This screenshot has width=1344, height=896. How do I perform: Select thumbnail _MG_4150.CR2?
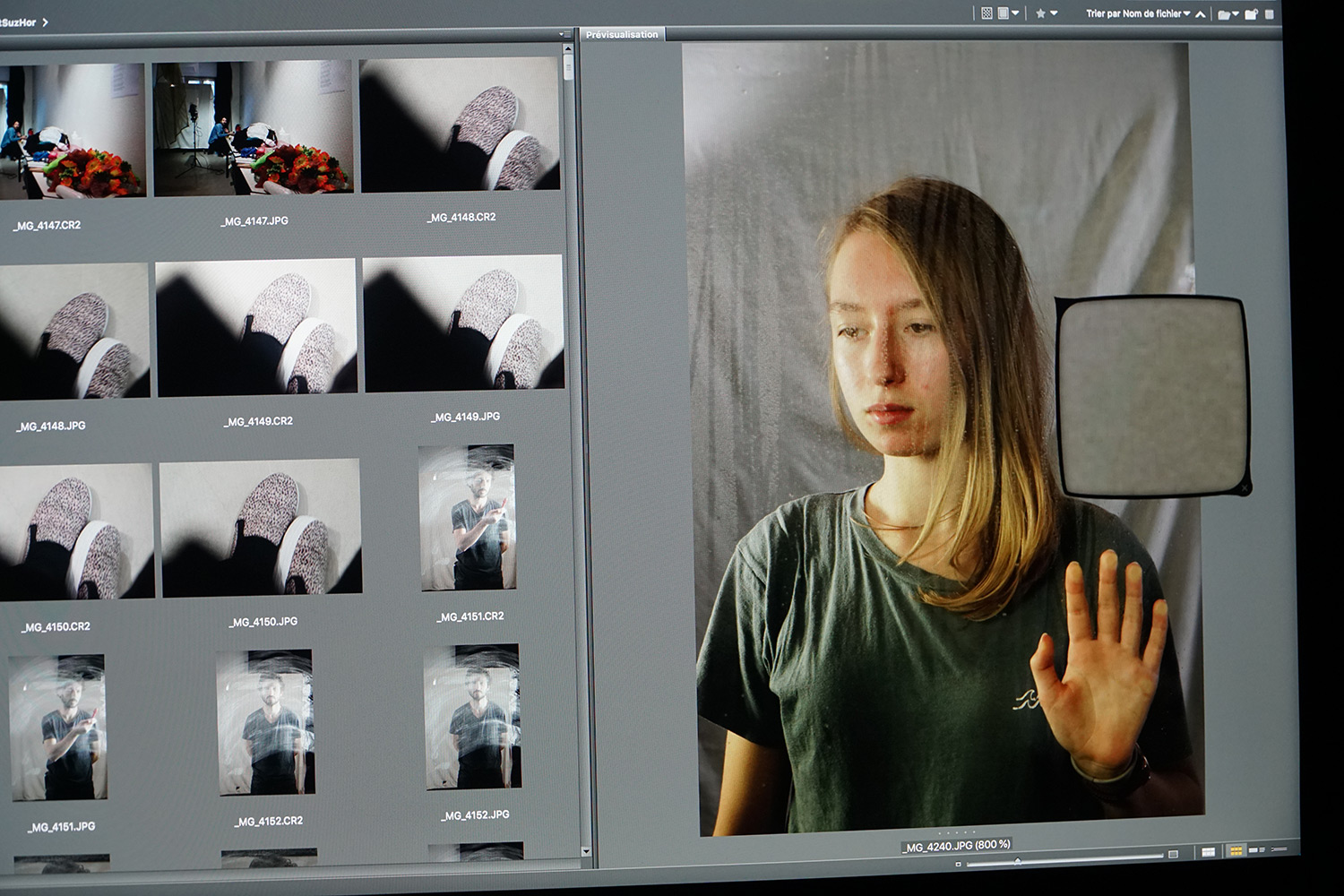76,532
